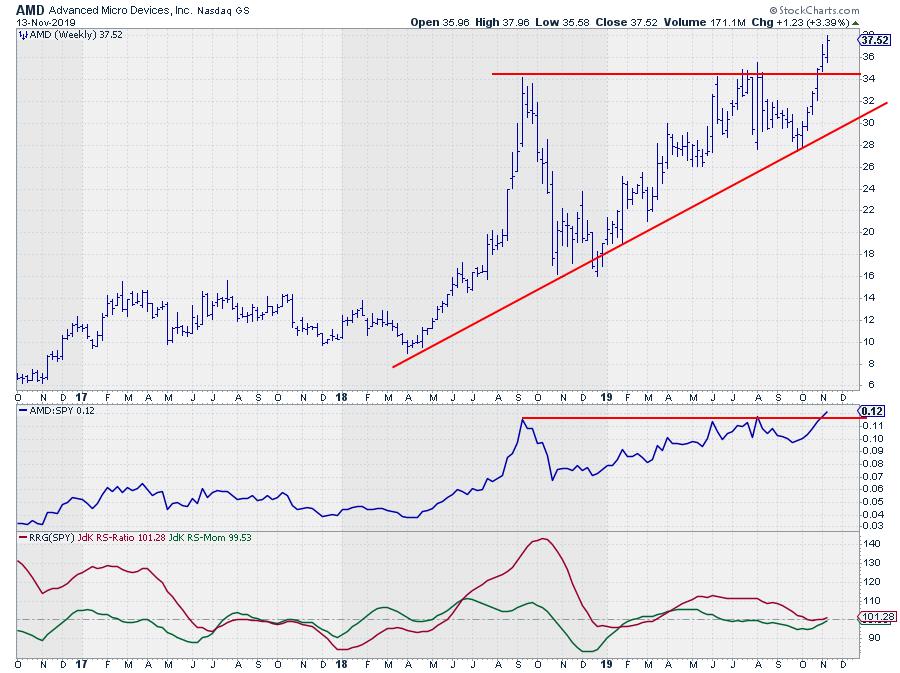This screenshot has height=673, width=900.
Task: Click the 'RRG(SPY)' indicator label
Action: click(x=52, y=538)
